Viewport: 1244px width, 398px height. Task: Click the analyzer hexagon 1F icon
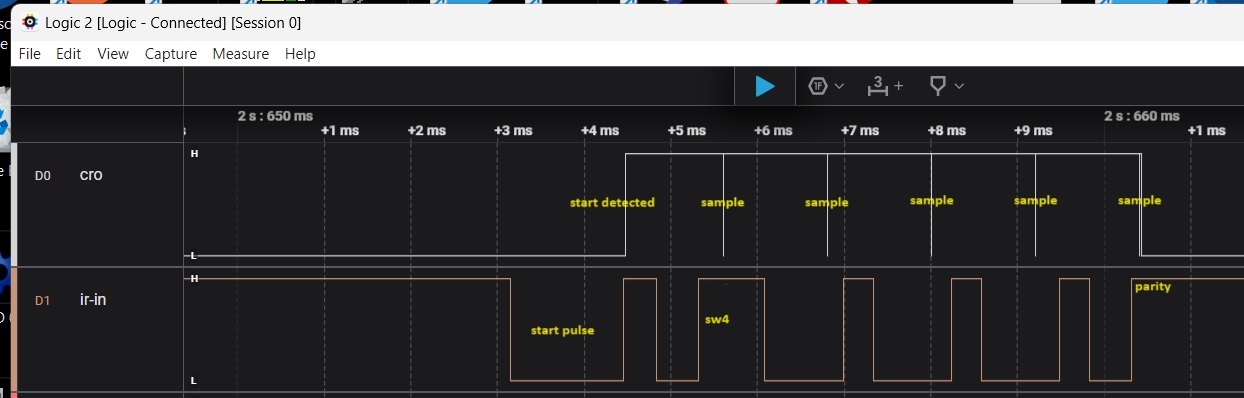[x=818, y=86]
